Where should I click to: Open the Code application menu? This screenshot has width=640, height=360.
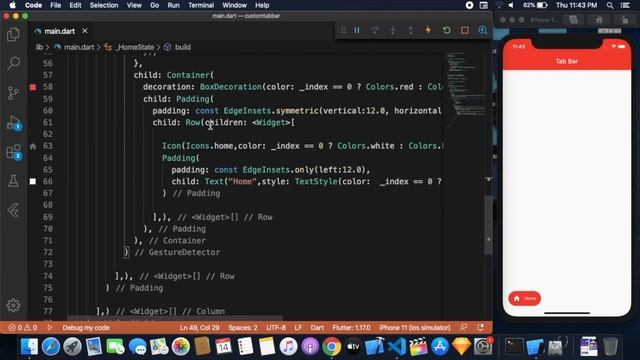pos(33,5)
